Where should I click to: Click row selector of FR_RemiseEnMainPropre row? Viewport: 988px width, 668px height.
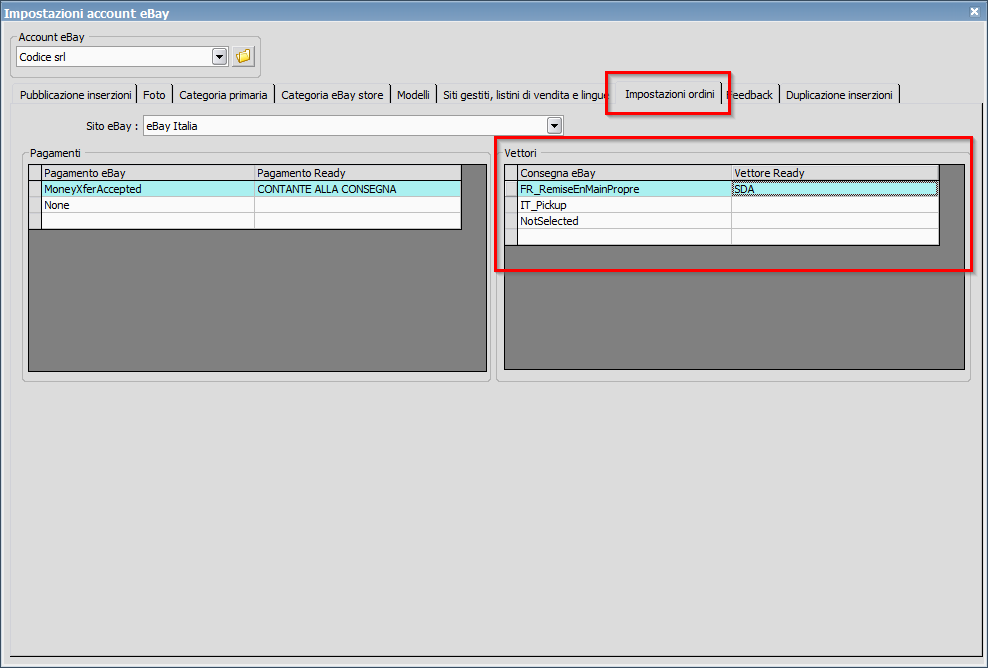coord(511,189)
